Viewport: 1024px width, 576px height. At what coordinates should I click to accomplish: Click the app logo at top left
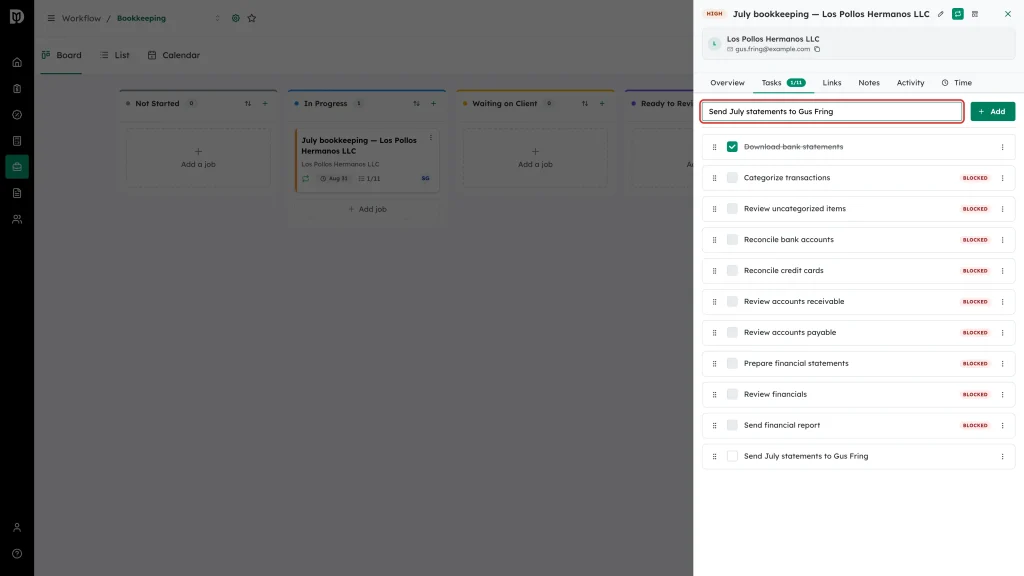pyautogui.click(x=17, y=16)
